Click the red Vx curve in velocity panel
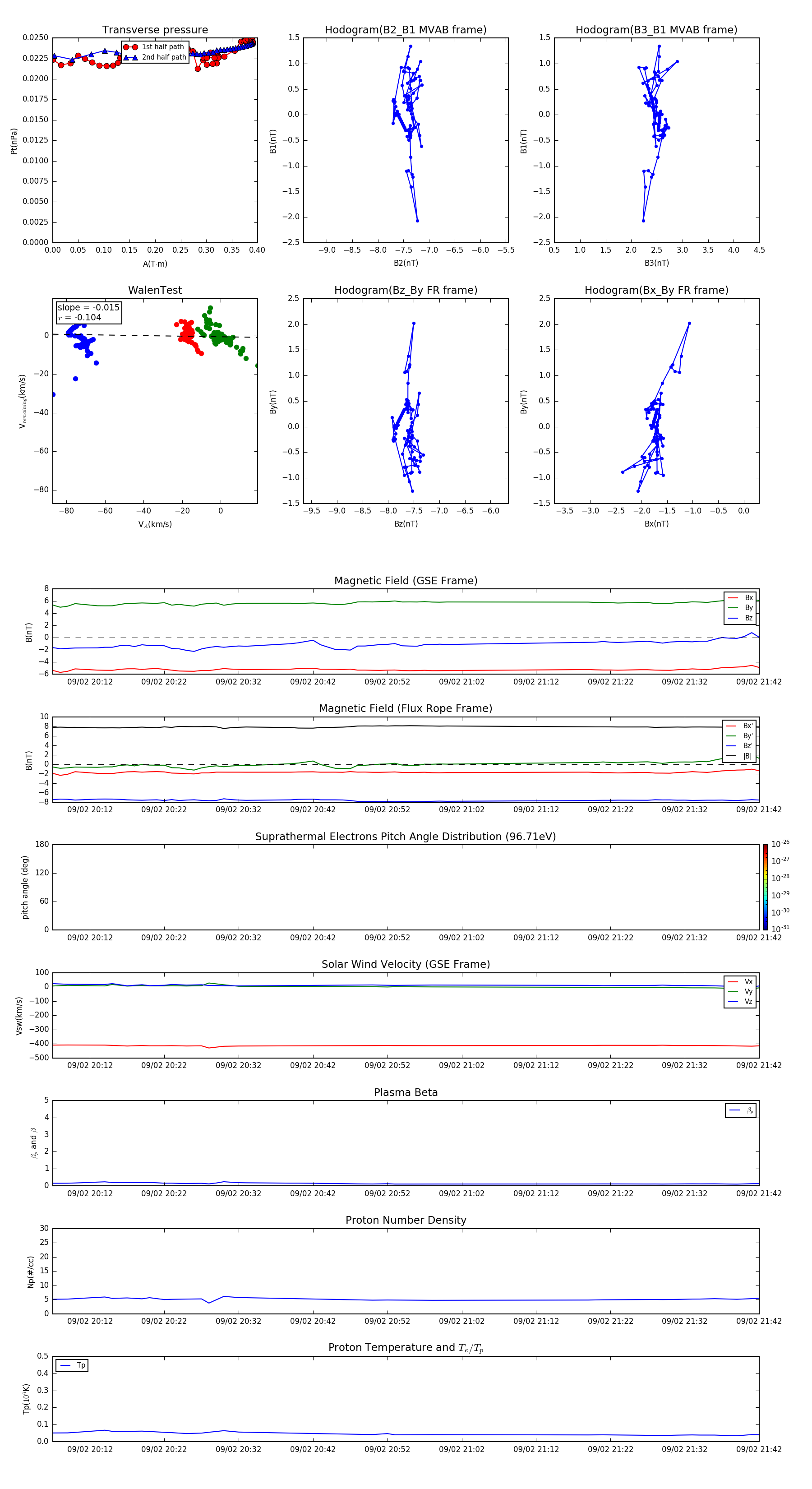The image size is (812, 1489). point(406,1045)
